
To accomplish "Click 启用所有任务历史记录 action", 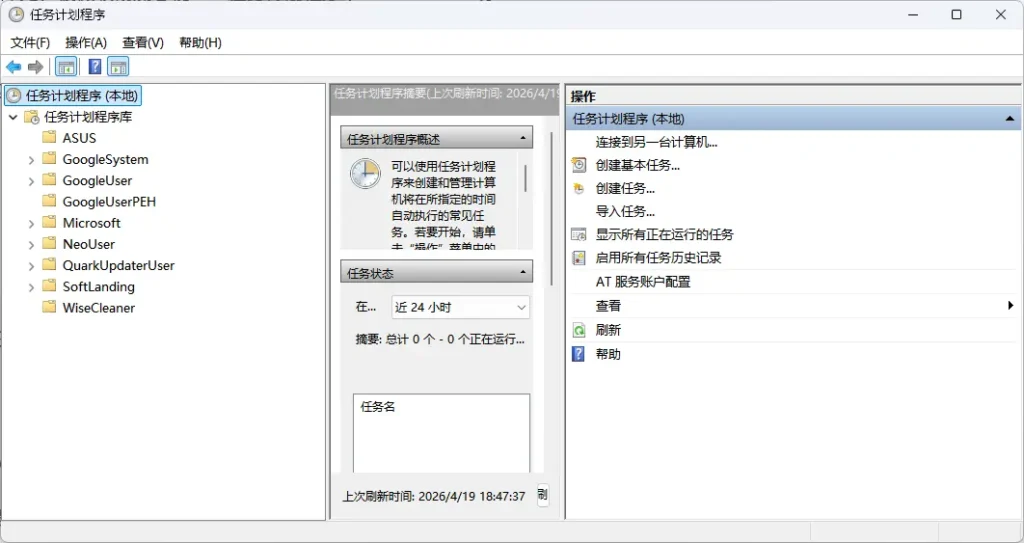I will pos(658,257).
